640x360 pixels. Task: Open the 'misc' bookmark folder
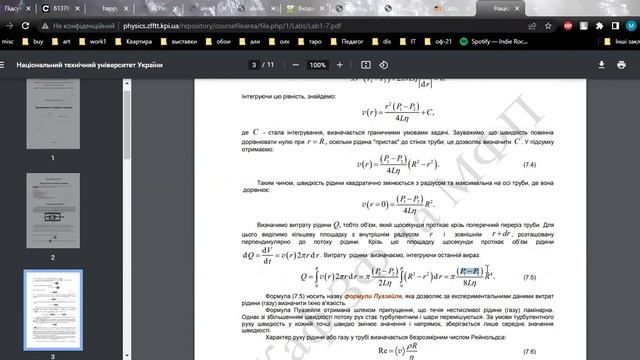[8, 42]
